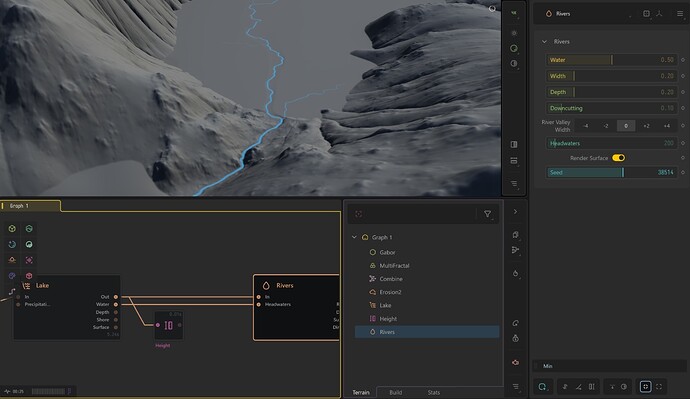Open the Stats tab
Viewport: 690px width, 399px height.
pos(433,392)
